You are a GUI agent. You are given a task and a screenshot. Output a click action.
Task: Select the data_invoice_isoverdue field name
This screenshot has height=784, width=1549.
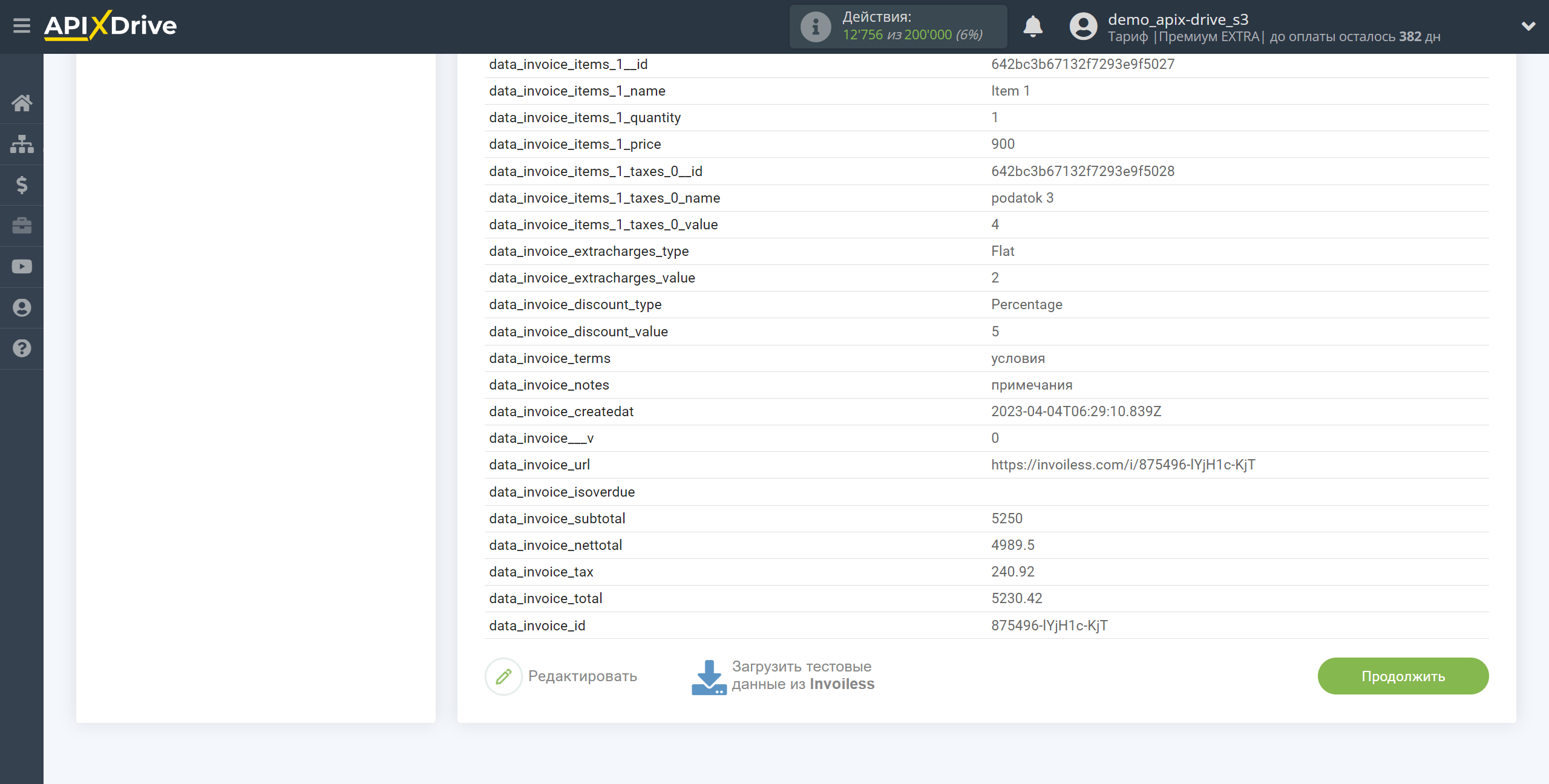point(562,492)
